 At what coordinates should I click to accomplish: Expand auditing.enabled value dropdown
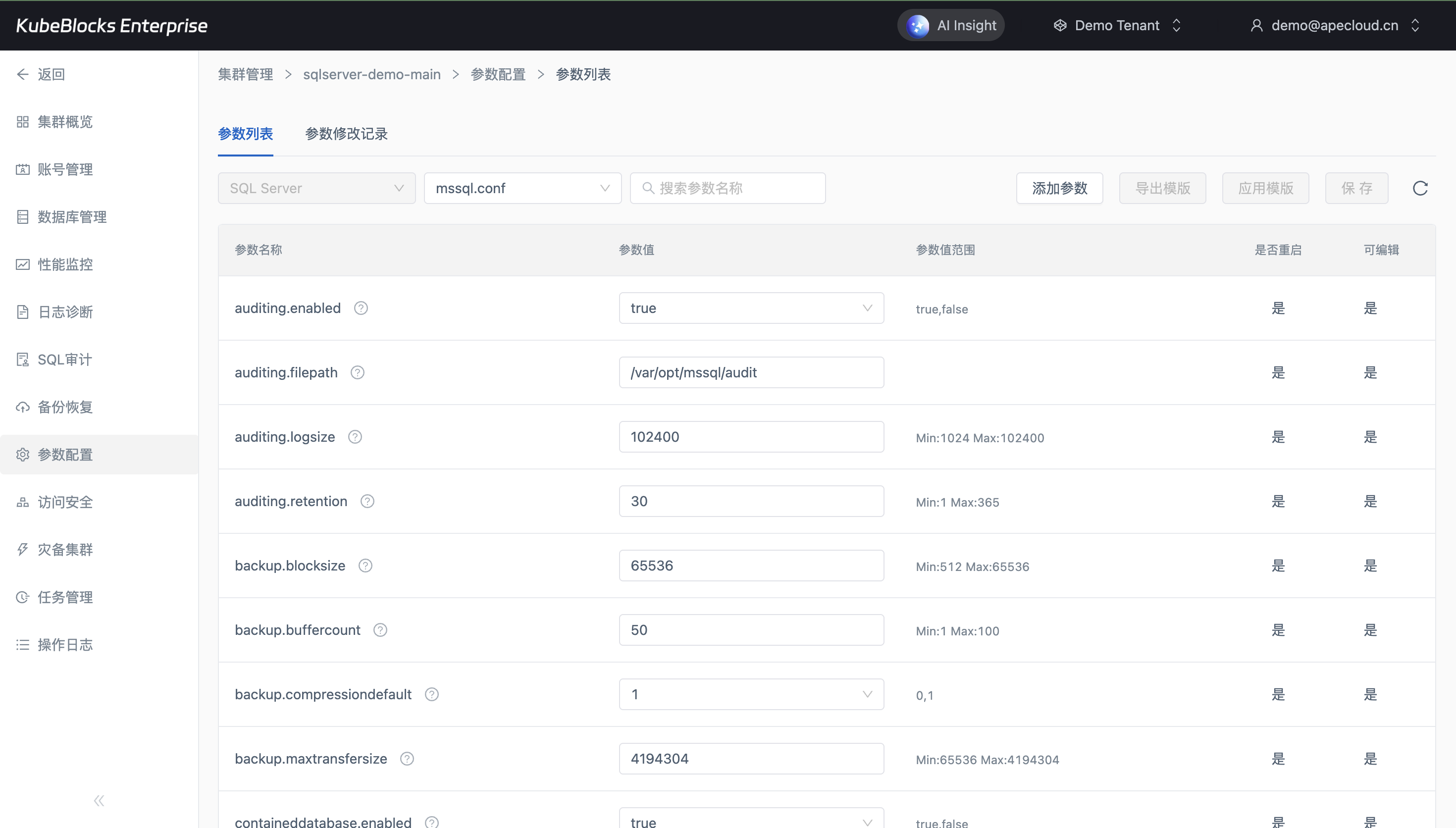tap(750, 308)
